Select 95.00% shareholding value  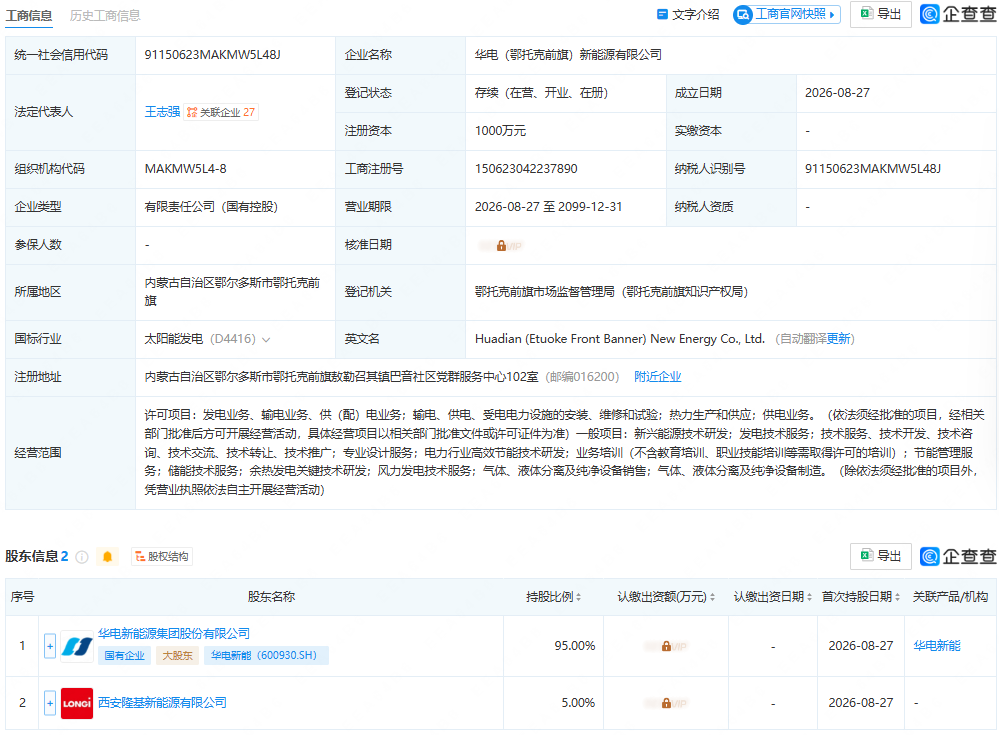pyautogui.click(x=575, y=646)
